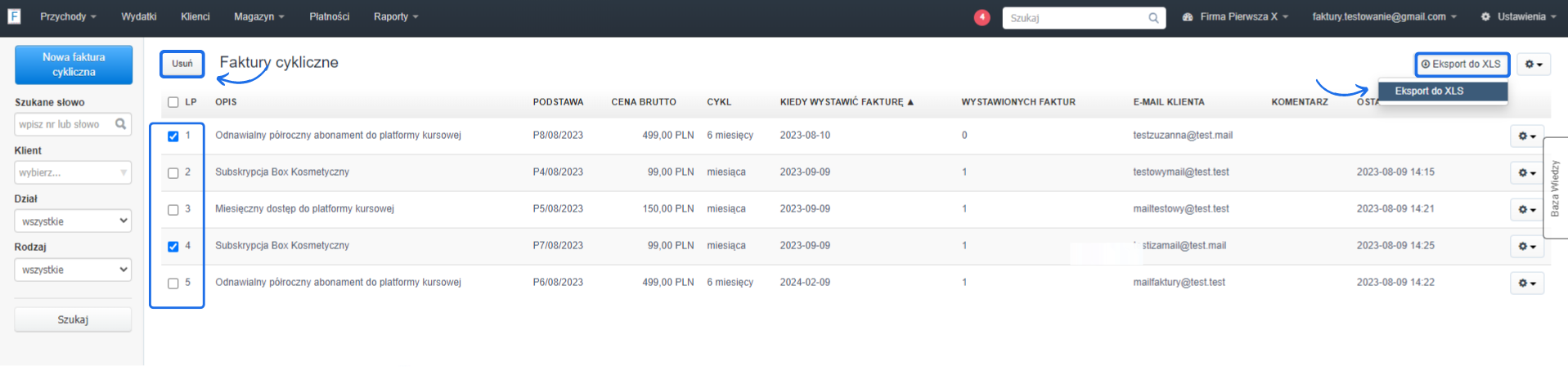Click the timestamp 2023-08-09 14:15
Viewport: 1568px width, 384px height.
click(x=1395, y=172)
